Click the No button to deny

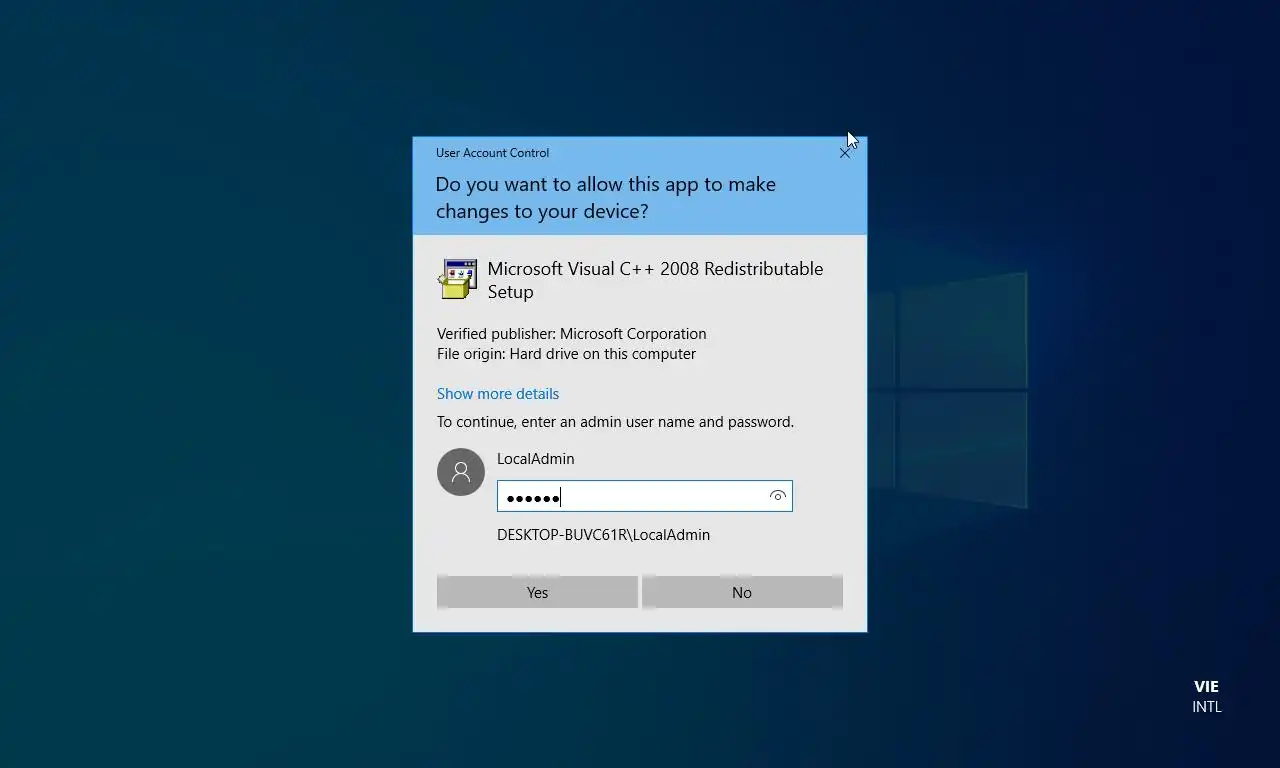pos(742,592)
